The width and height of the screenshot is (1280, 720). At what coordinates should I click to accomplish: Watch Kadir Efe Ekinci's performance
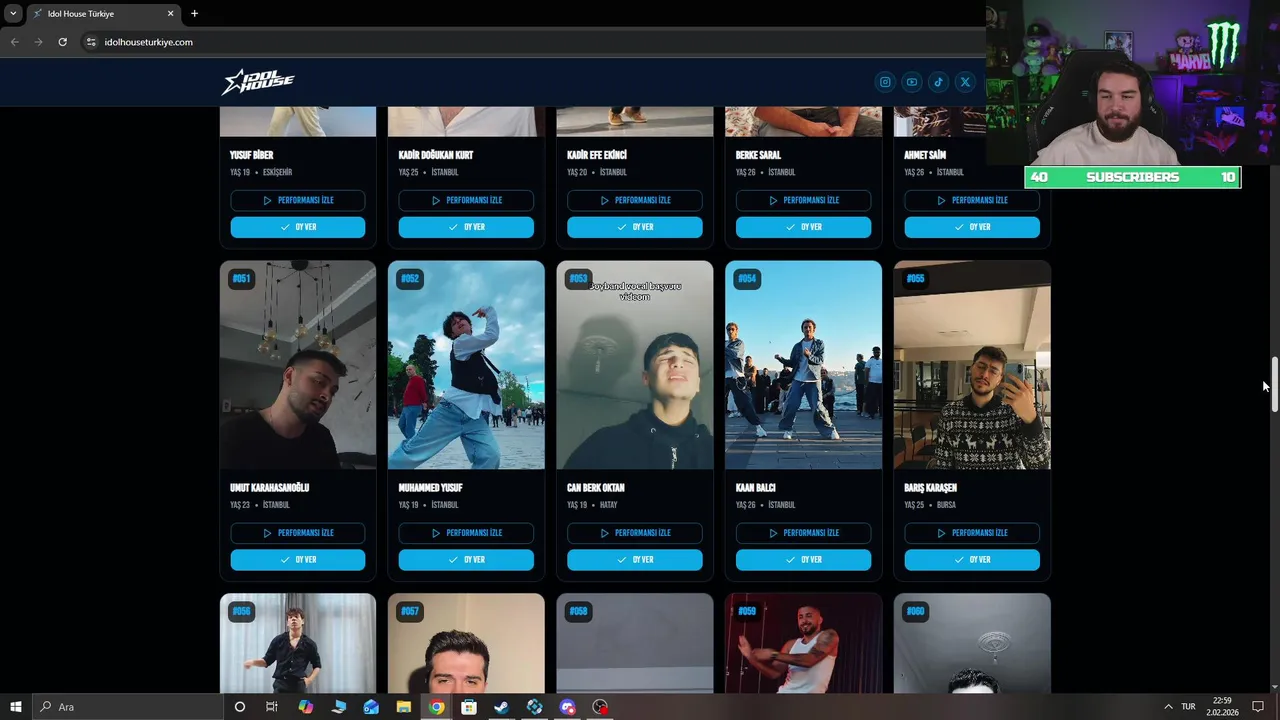(x=635, y=200)
